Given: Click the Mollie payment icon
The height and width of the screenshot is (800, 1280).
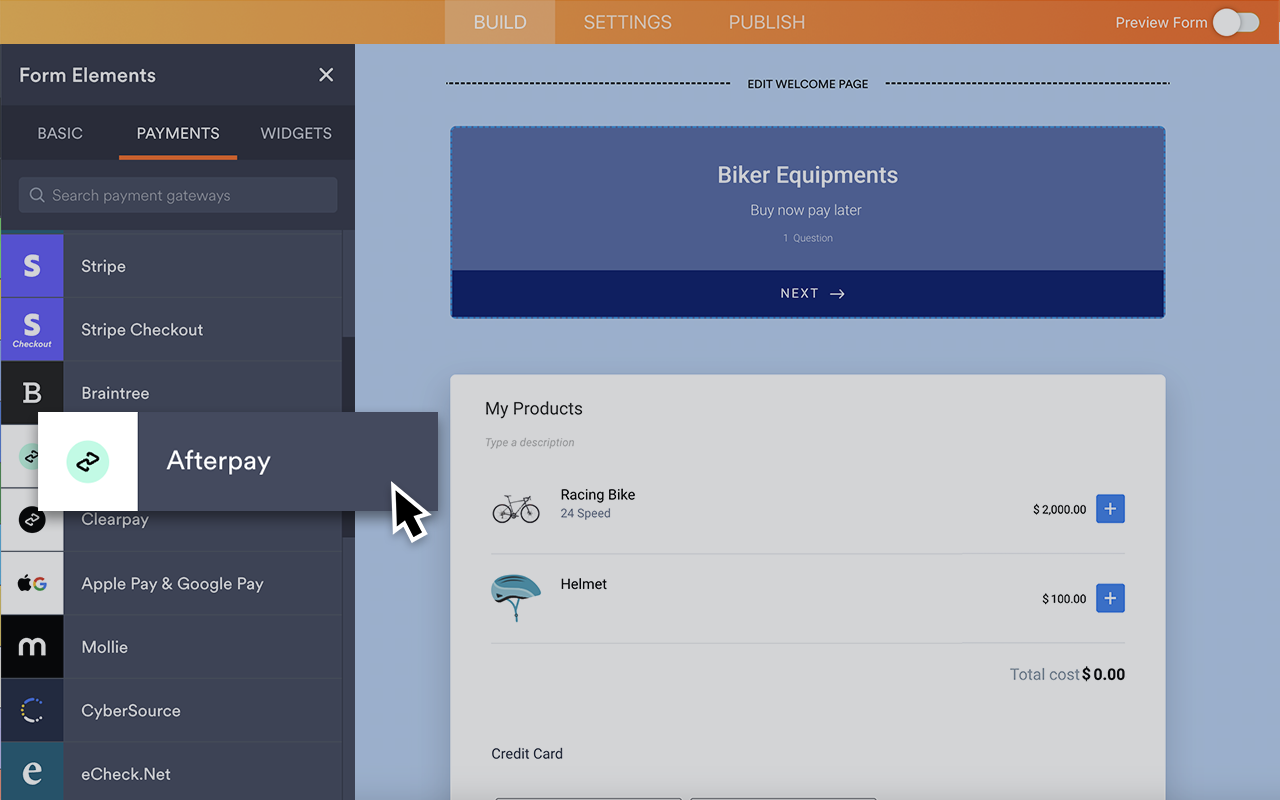Looking at the screenshot, I should 32,647.
